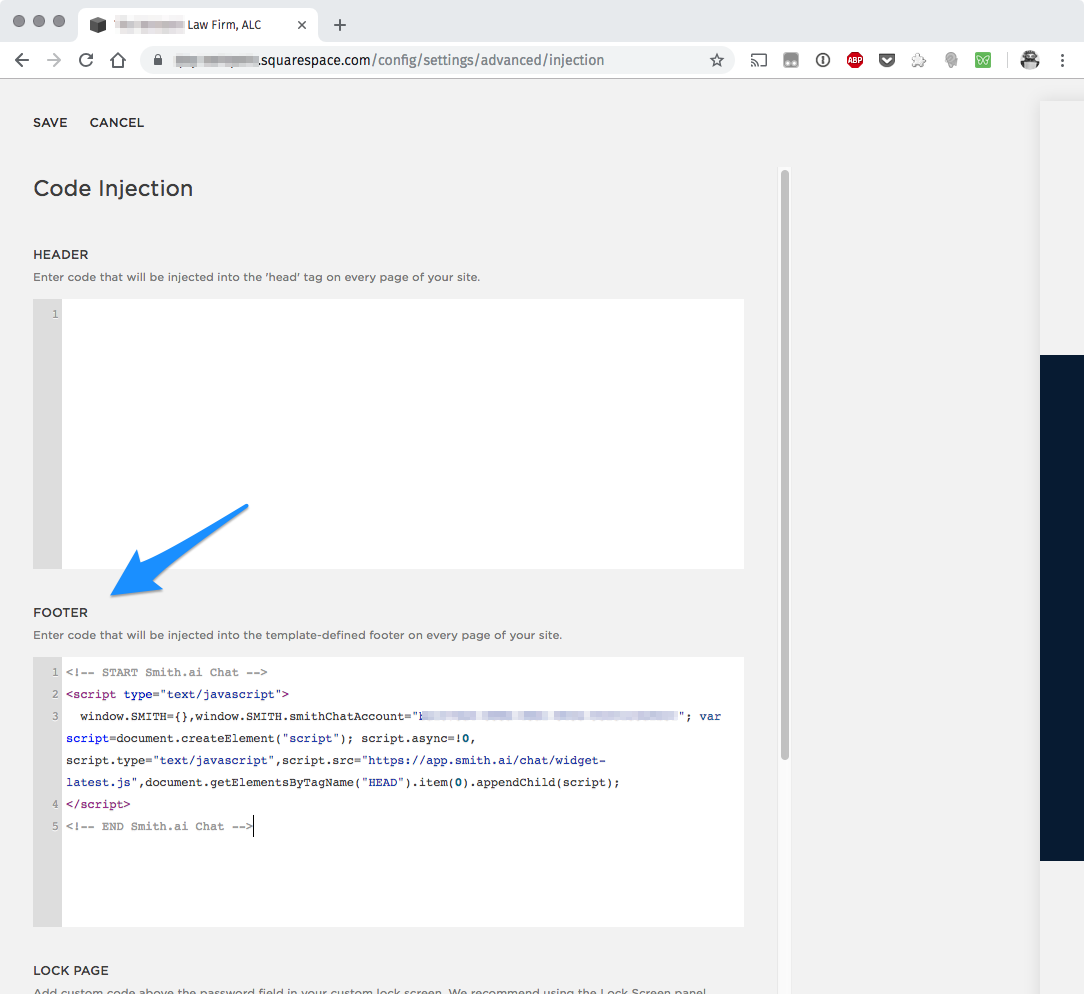The width and height of the screenshot is (1084, 994).
Task: Click the back navigation arrow
Action: [22, 60]
